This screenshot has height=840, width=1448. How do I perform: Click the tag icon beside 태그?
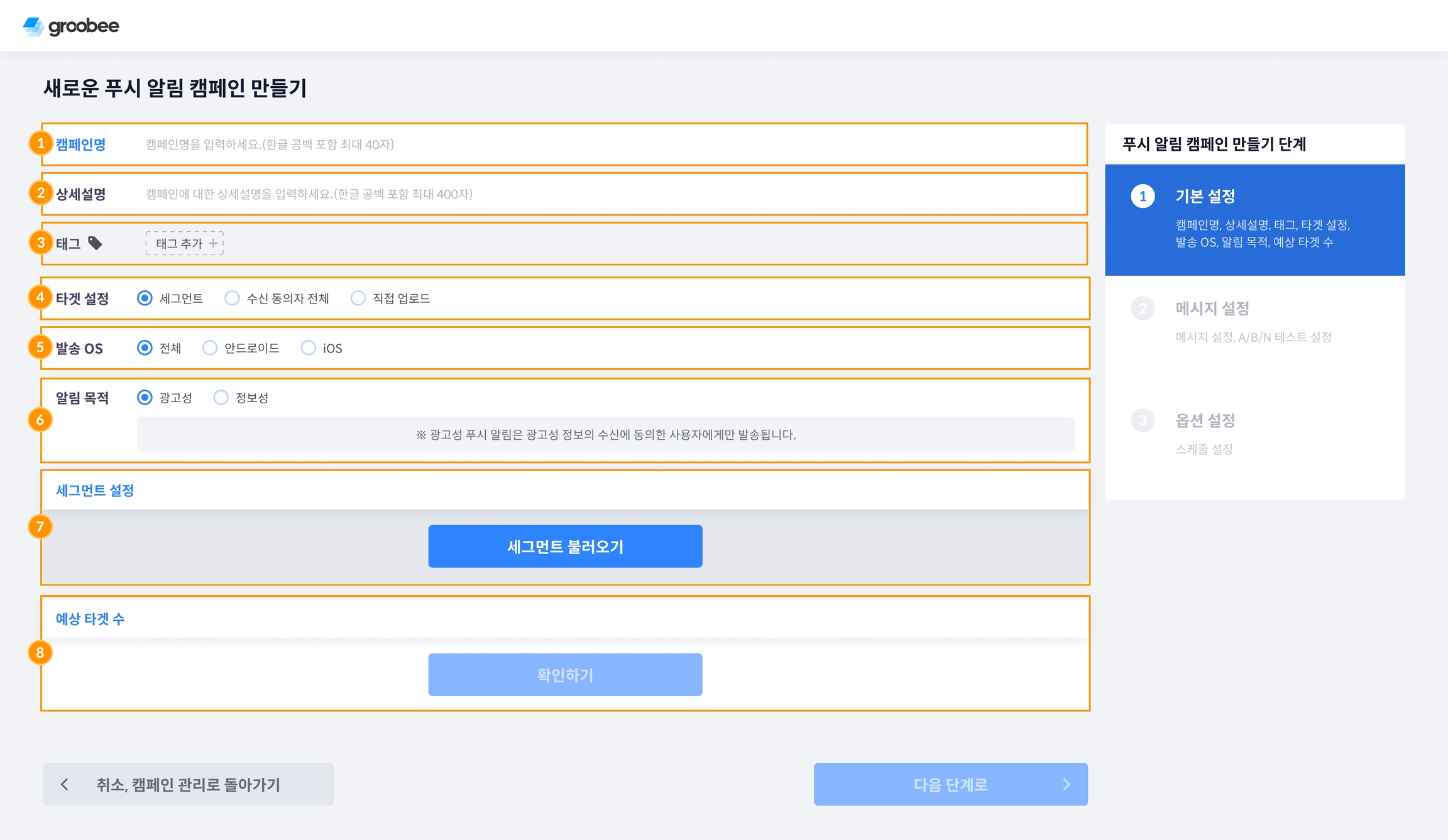(95, 243)
